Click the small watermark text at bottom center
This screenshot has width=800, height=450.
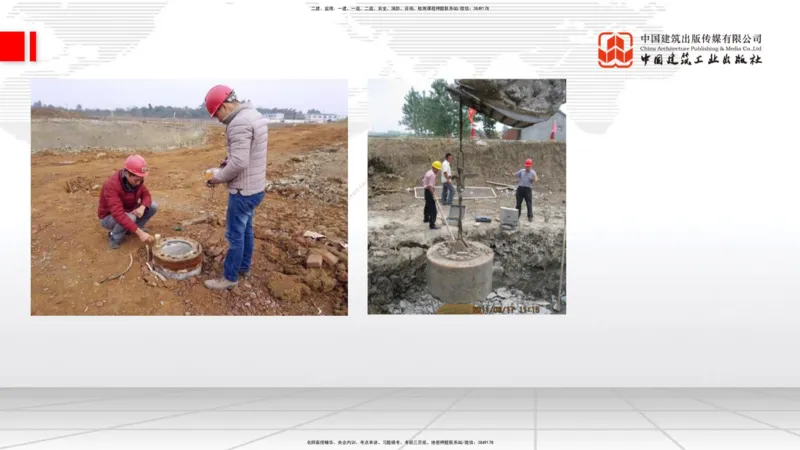400,442
